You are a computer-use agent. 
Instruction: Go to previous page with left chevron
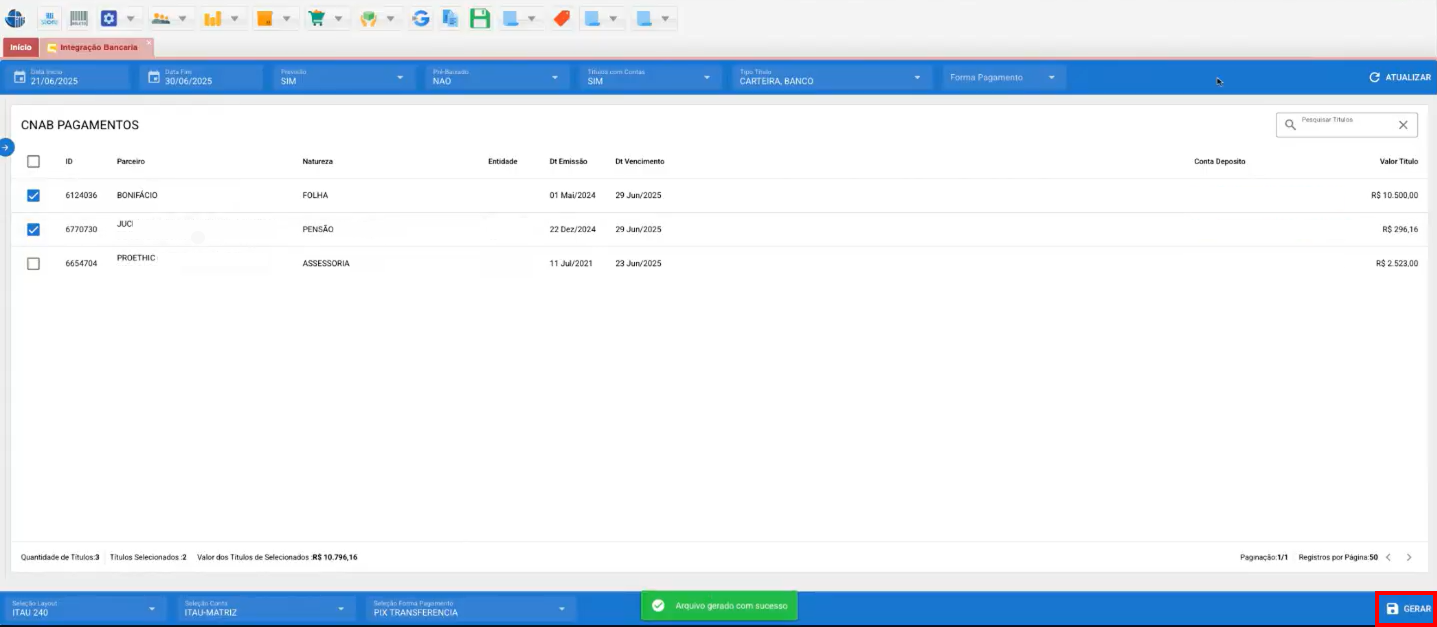(x=1388, y=557)
